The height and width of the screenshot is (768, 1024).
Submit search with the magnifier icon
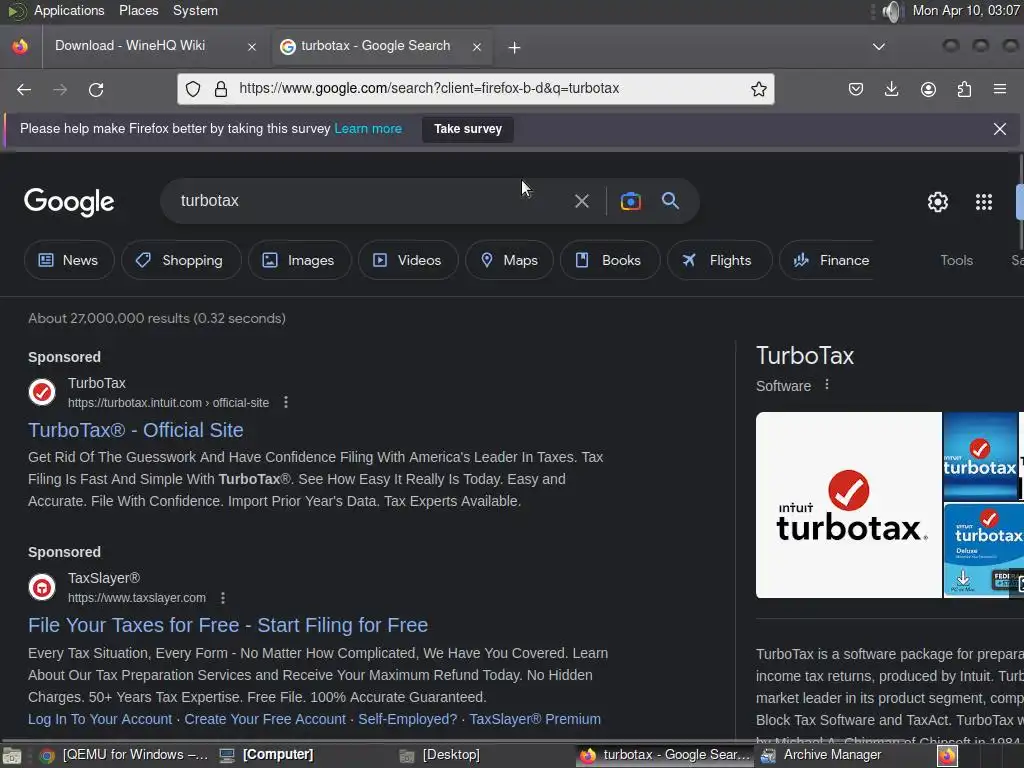click(x=670, y=200)
